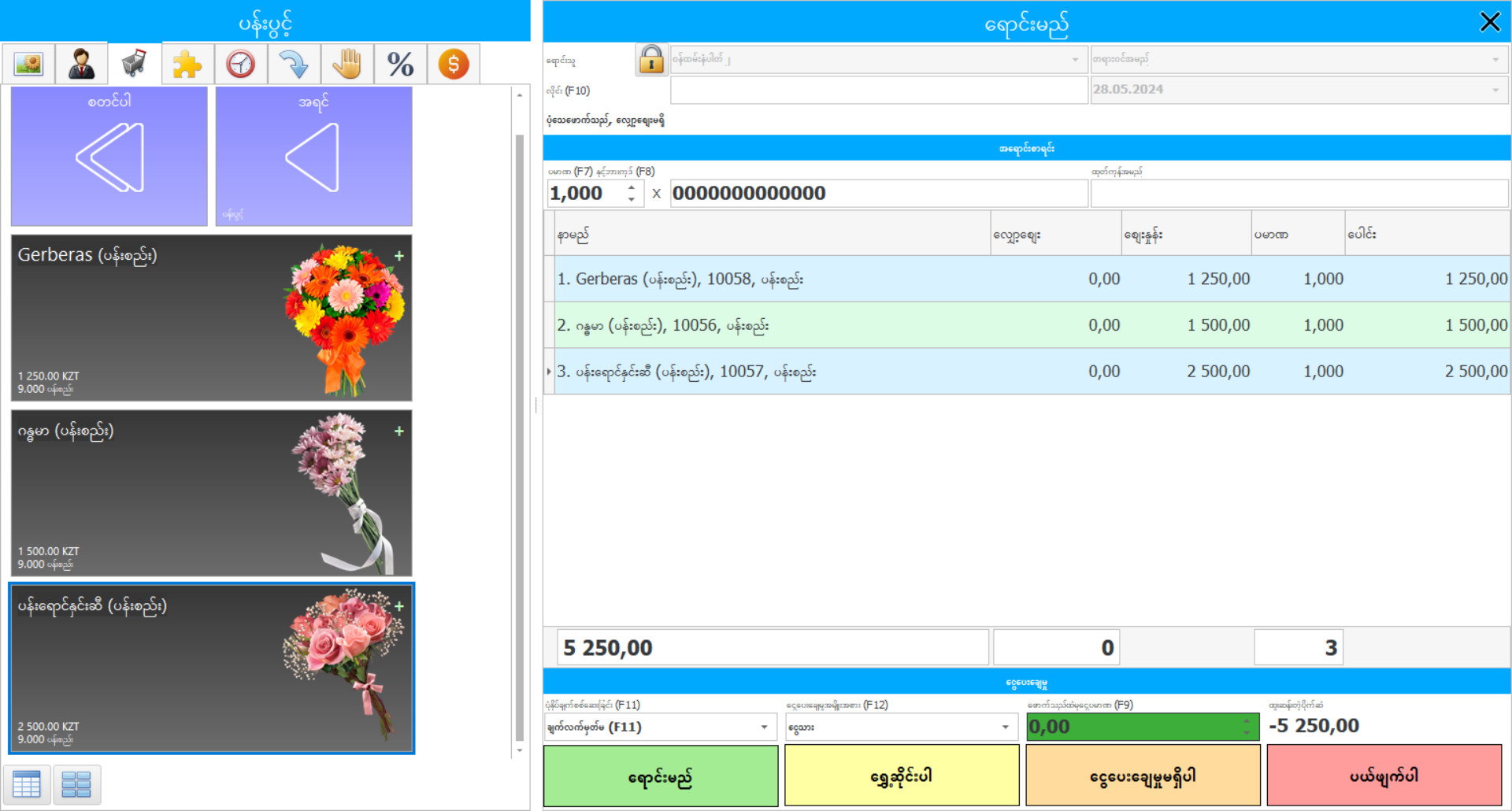Select the shopping cart tab icon

point(134,64)
